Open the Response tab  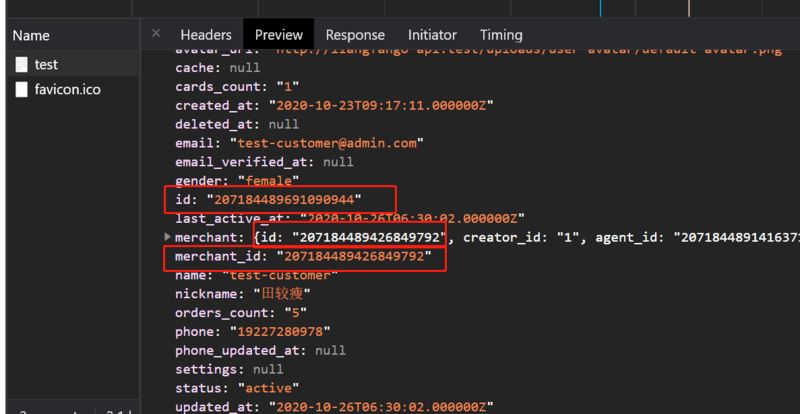click(355, 35)
